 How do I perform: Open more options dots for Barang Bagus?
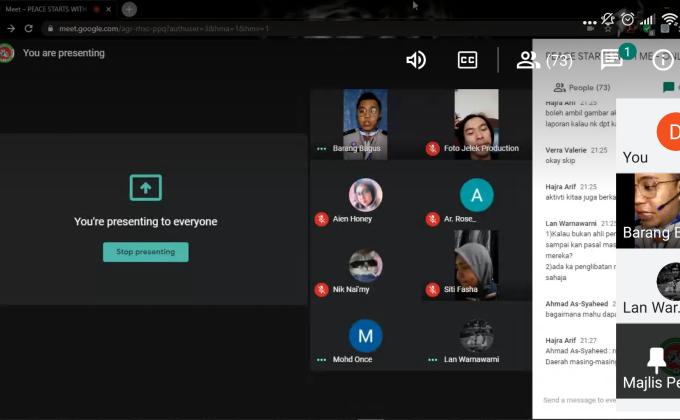point(322,148)
